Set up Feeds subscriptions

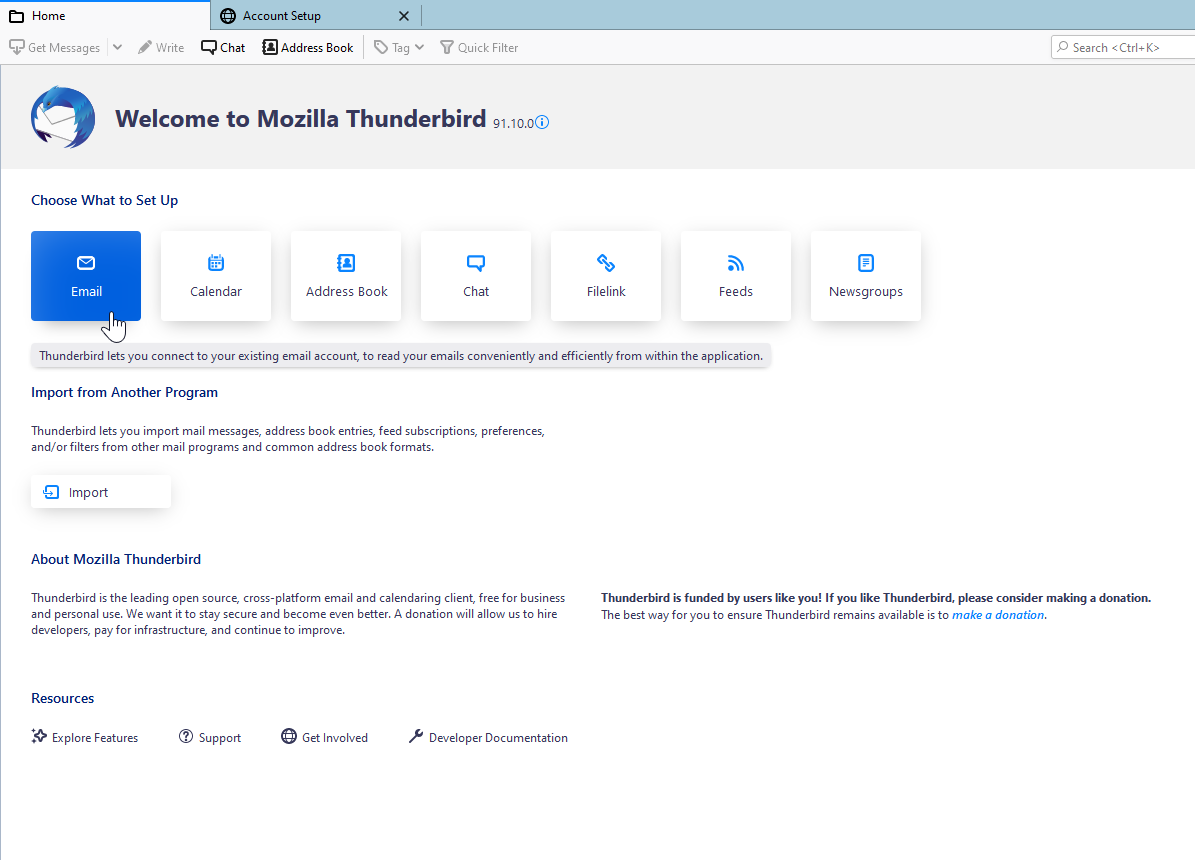(736, 276)
